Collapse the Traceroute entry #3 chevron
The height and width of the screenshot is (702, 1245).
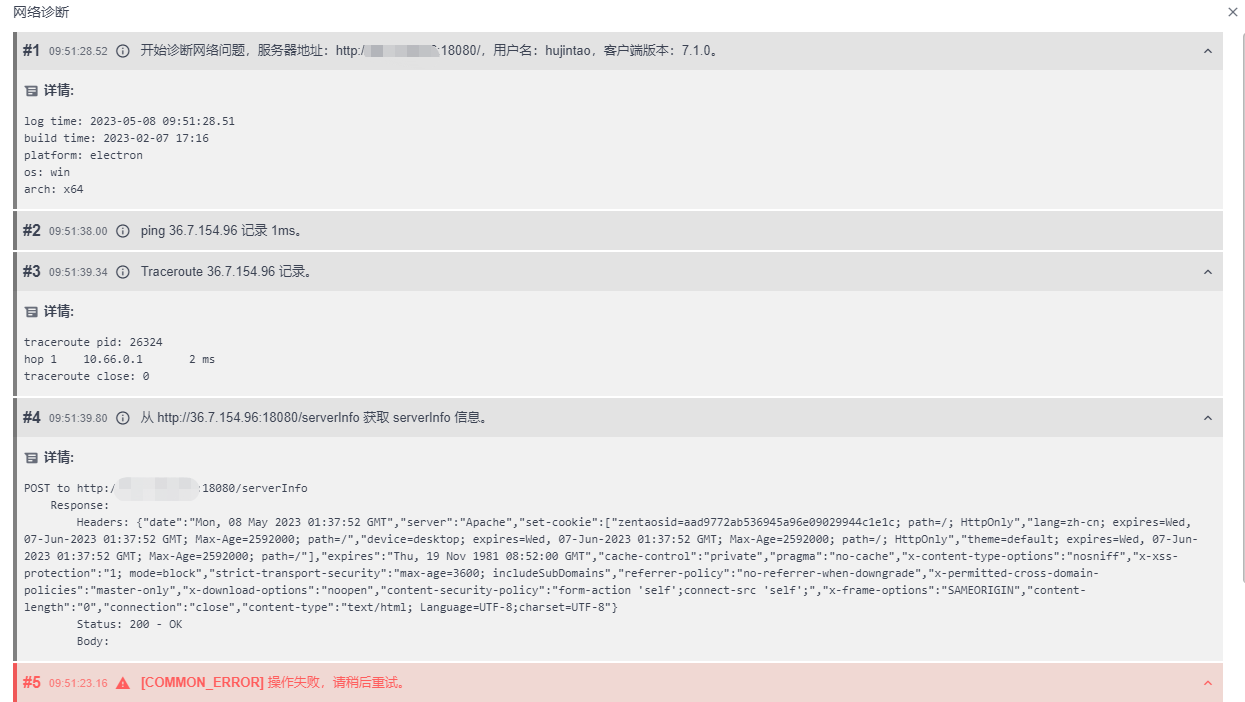(1207, 272)
